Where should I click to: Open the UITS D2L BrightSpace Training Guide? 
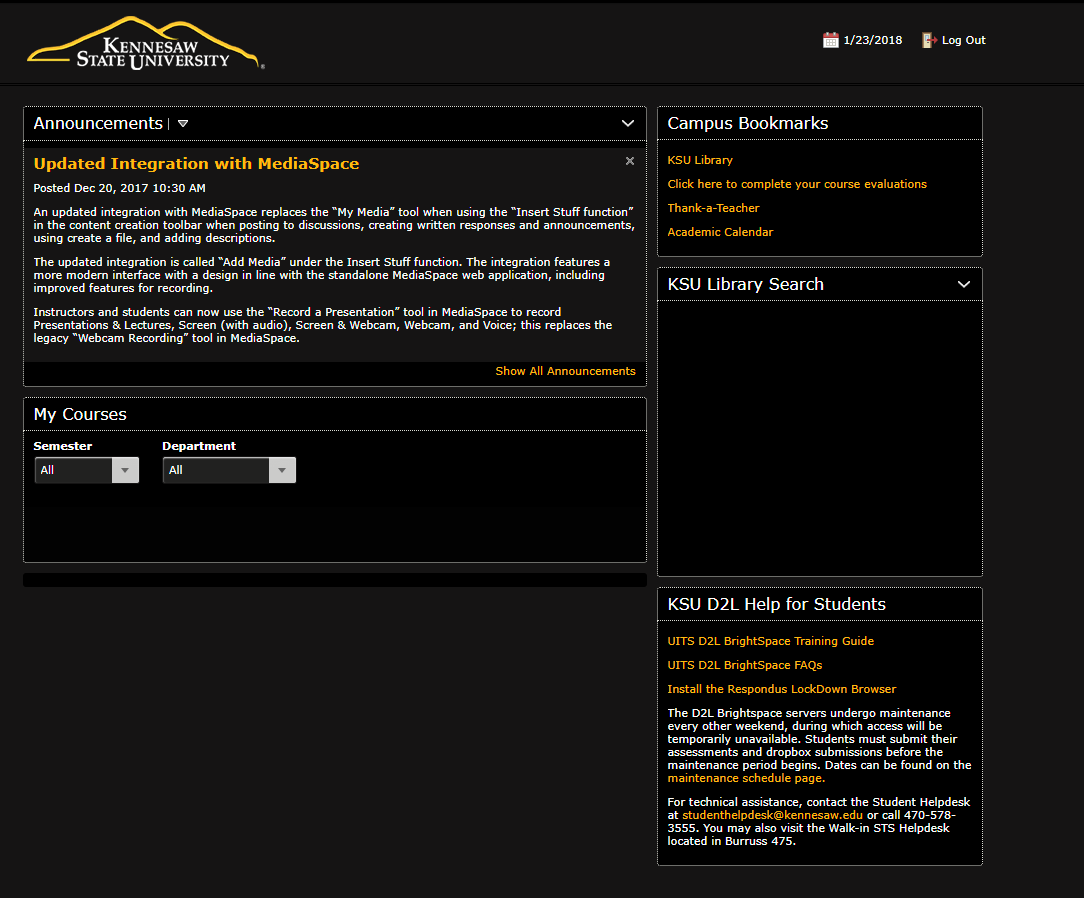pos(770,641)
